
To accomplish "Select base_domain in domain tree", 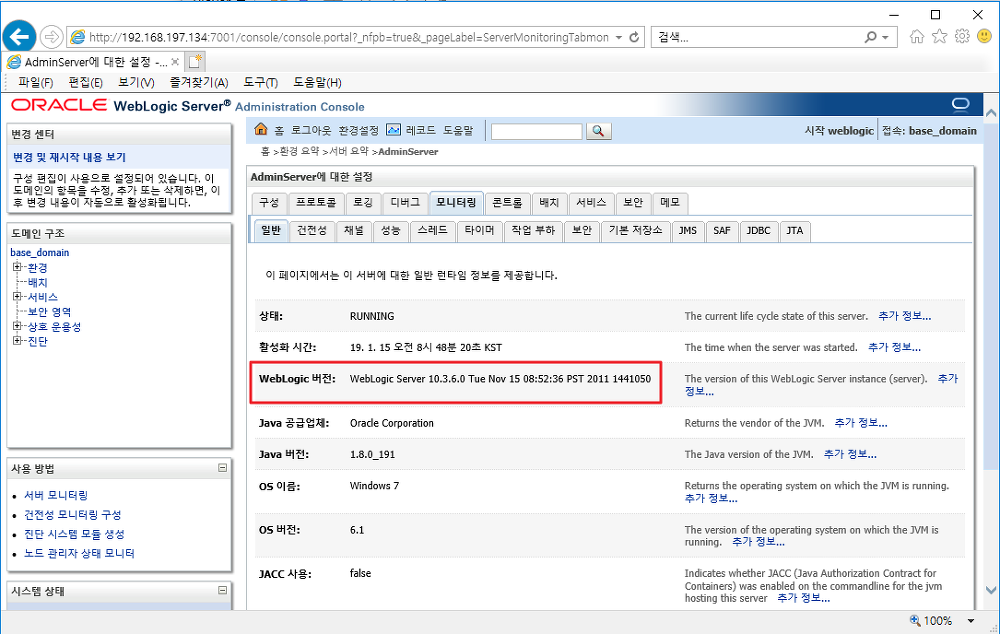I will coord(40,253).
